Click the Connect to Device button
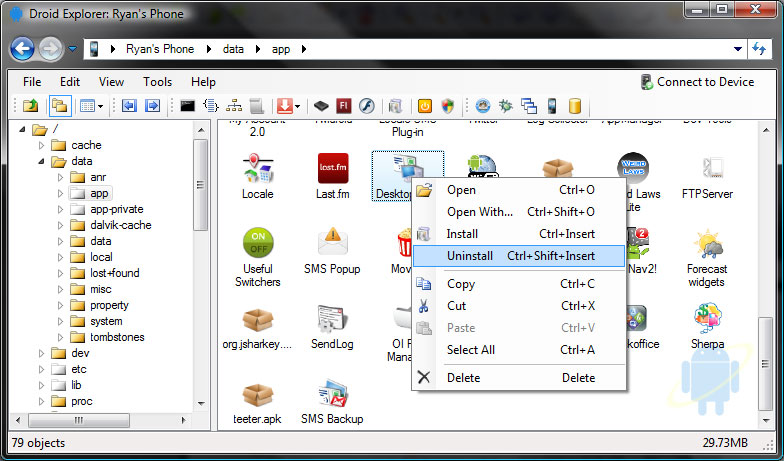The image size is (784, 461). tap(698, 82)
